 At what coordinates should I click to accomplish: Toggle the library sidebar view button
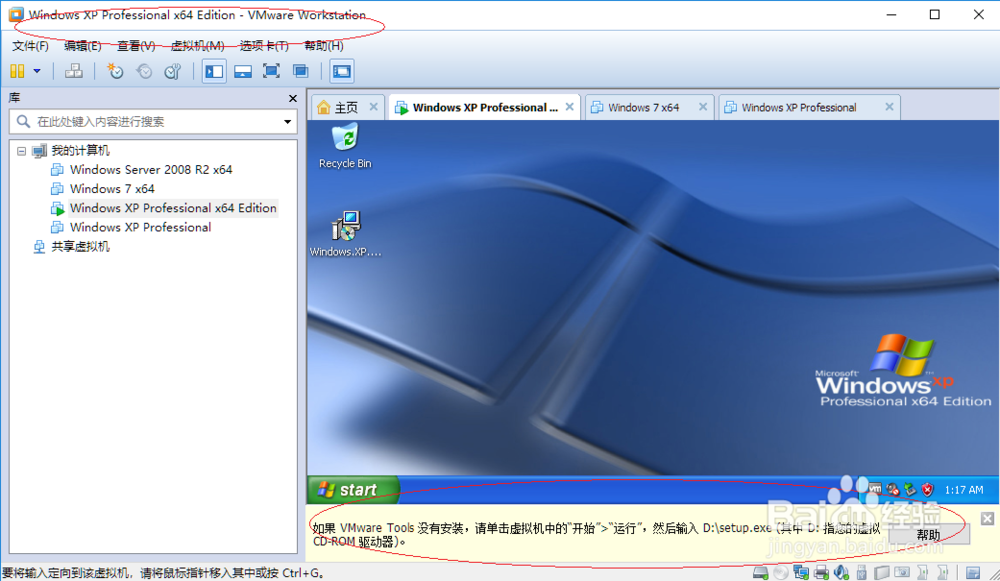214,71
